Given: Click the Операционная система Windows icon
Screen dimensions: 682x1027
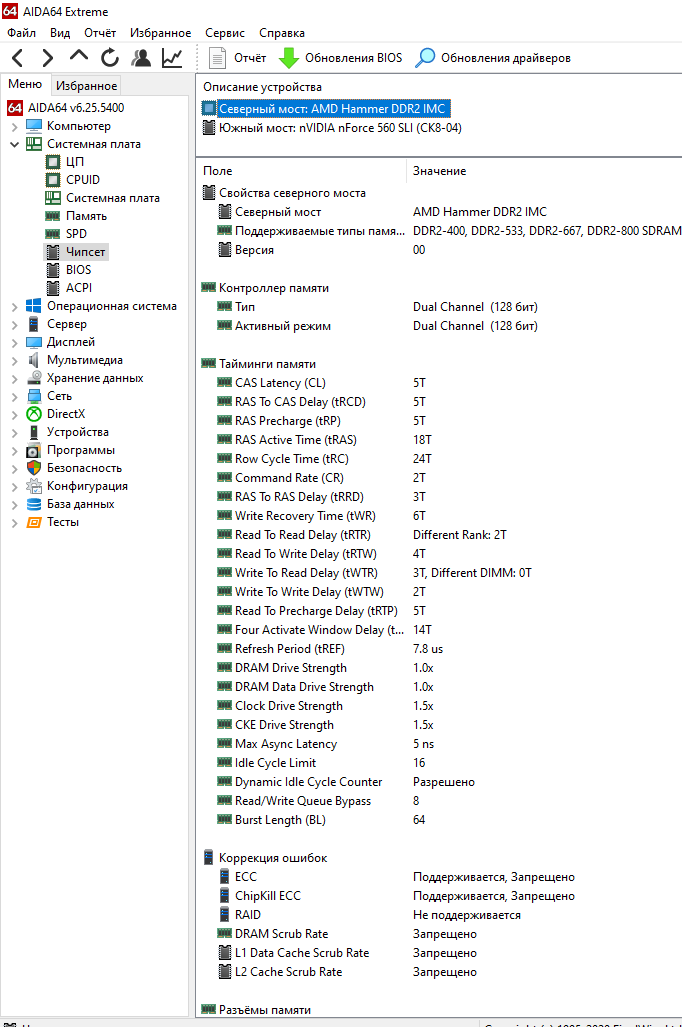Looking at the screenshot, I should (x=34, y=306).
